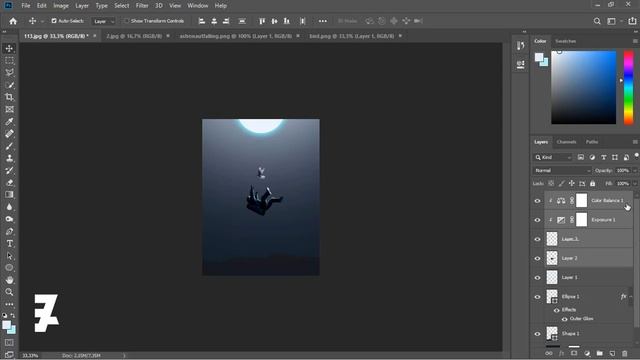Open the Window menu
Image resolution: width=640 pixels, height=360 pixels.
[x=198, y=6]
